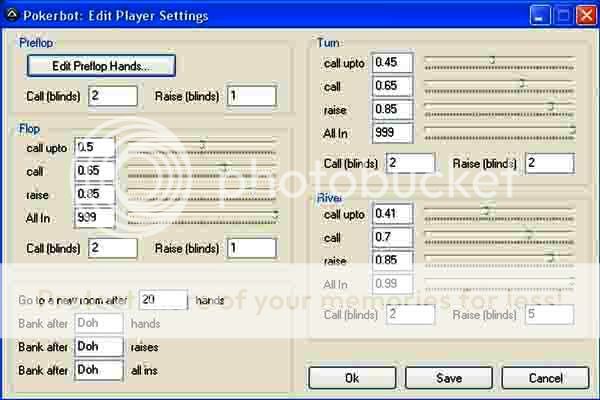Image resolution: width=600 pixels, height=400 pixels.
Task: Select the Turn call upto value field
Action: [393, 62]
